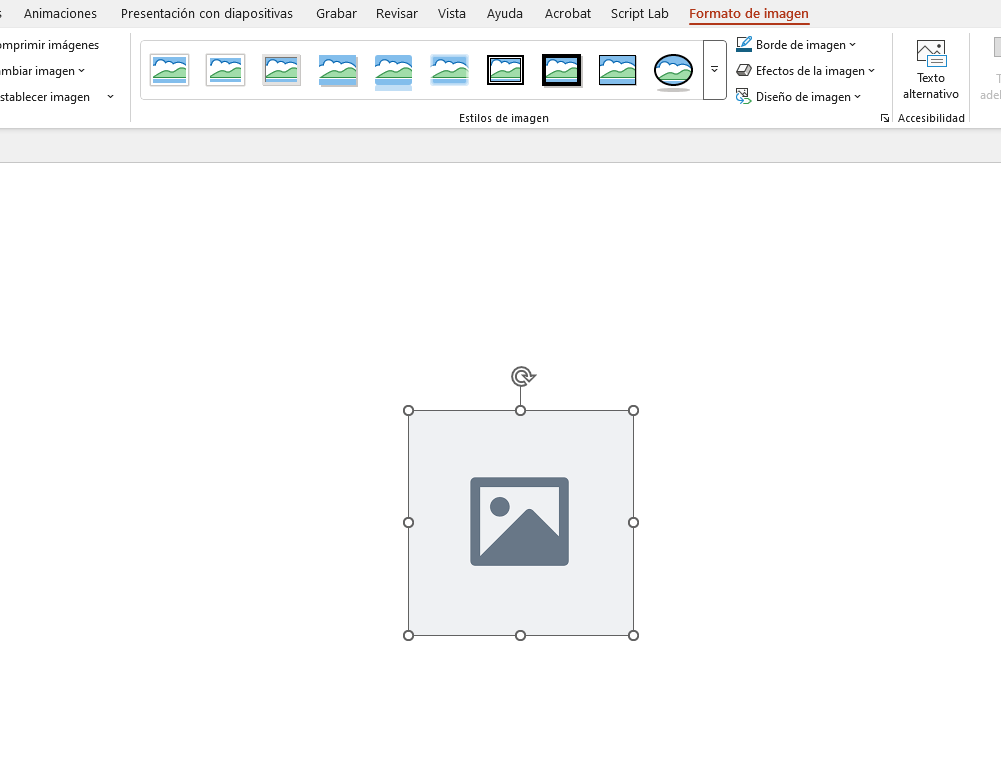The height and width of the screenshot is (758, 1002).
Task: Click the Comprimir imágenes button
Action: point(50,45)
